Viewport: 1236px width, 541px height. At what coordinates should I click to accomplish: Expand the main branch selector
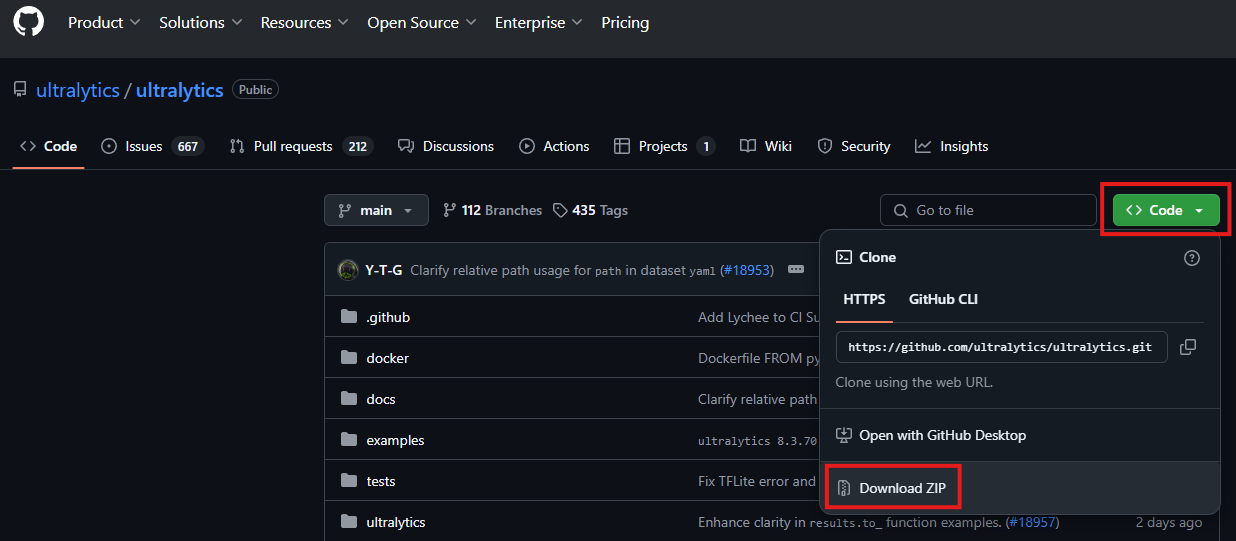click(x=376, y=210)
